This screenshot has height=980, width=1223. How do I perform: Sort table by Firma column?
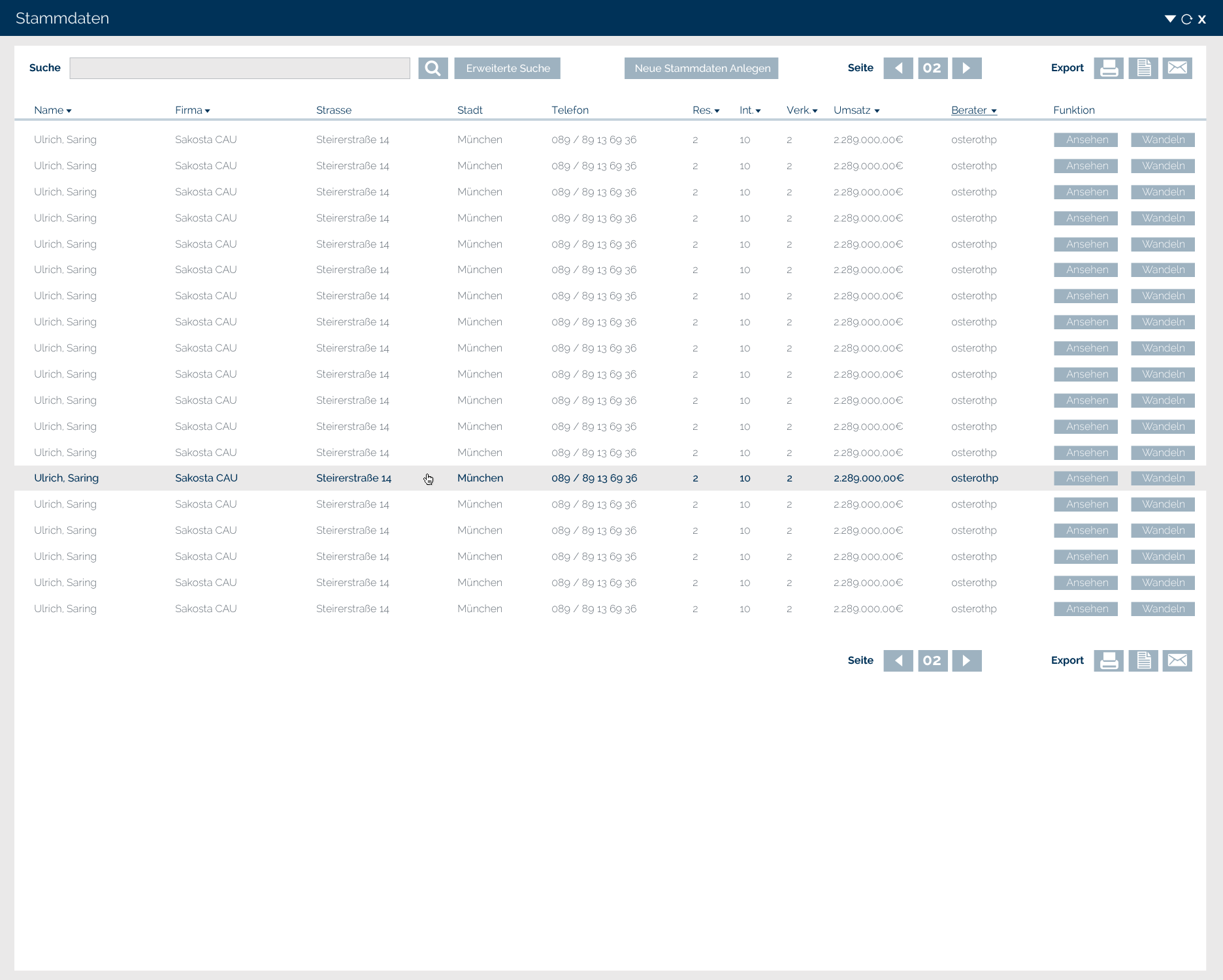[192, 110]
